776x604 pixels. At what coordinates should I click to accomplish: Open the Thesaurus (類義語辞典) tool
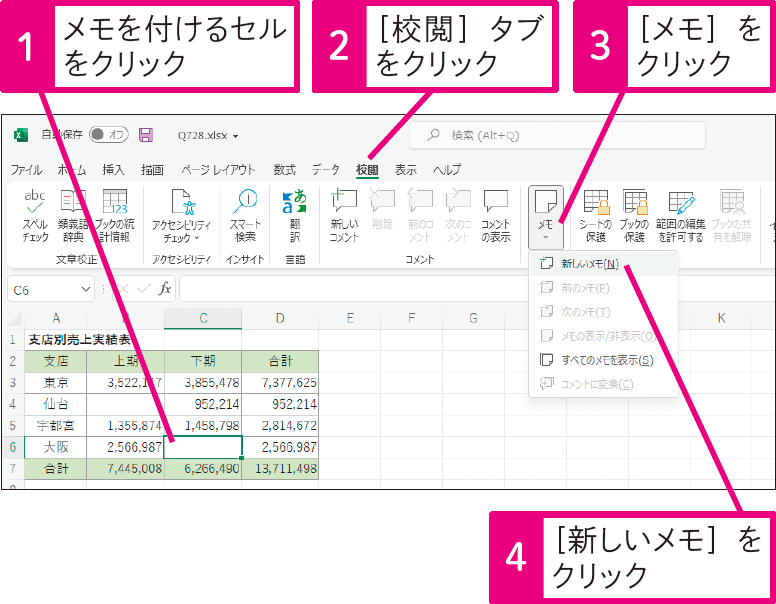point(72,215)
